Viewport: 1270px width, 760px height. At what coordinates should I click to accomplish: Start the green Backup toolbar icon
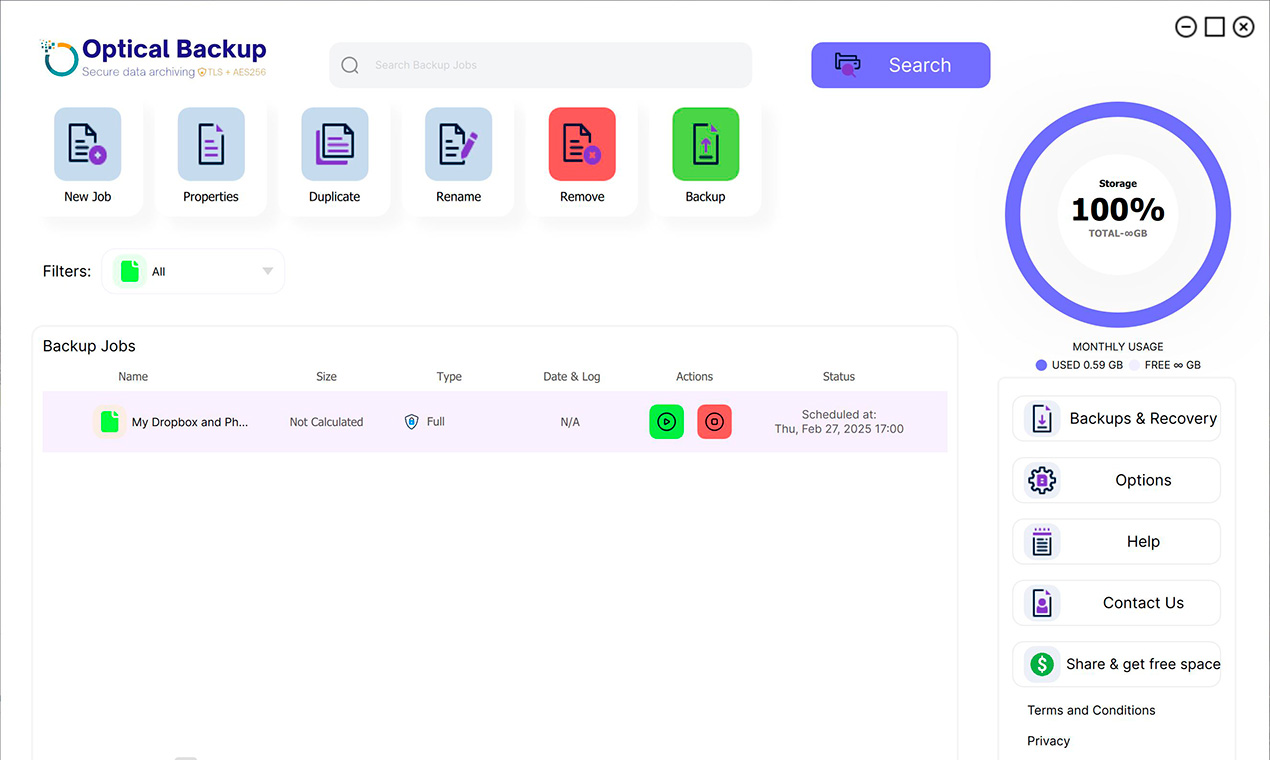click(706, 144)
